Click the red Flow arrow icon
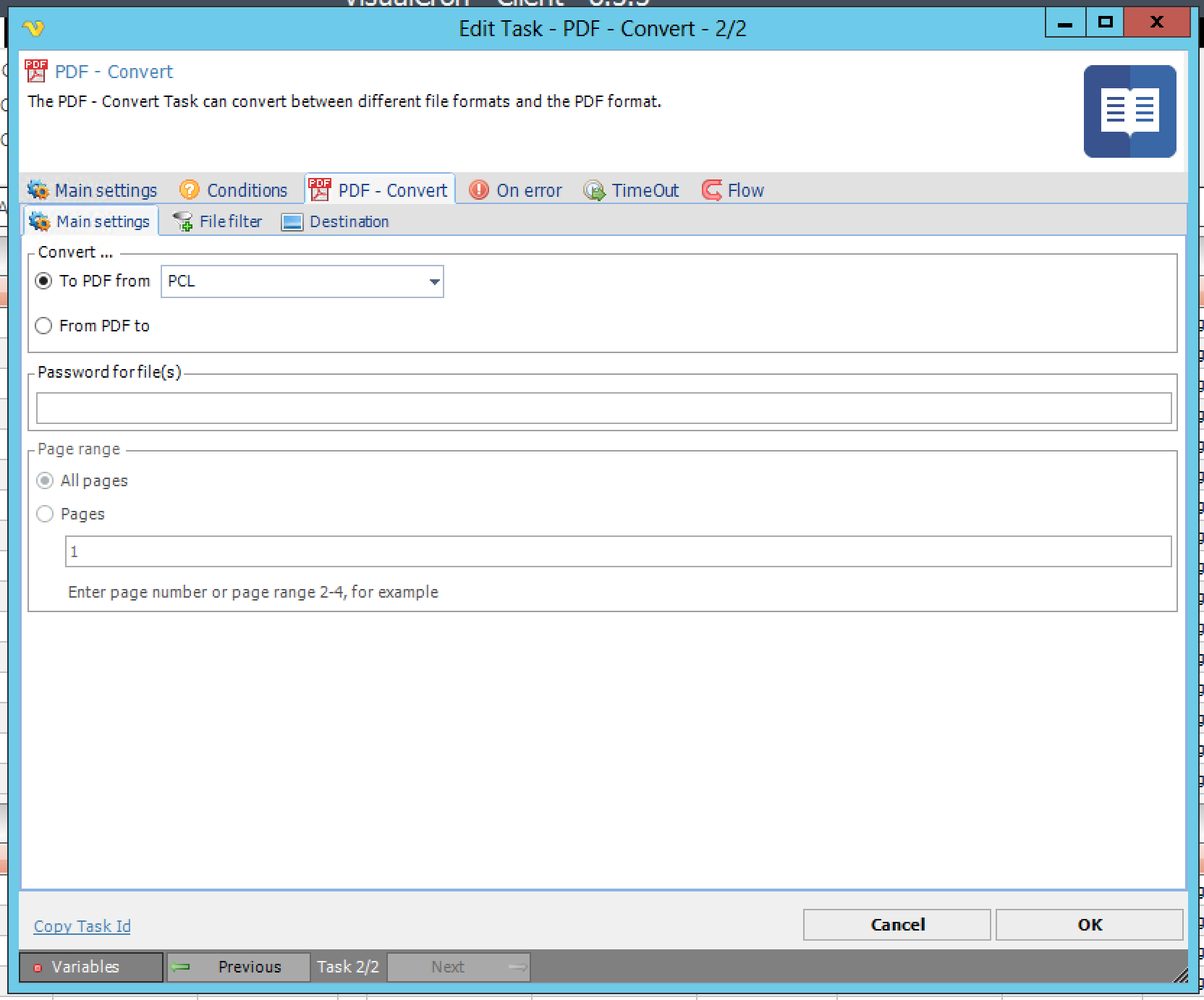The width and height of the screenshot is (1204, 1000). pyautogui.click(x=711, y=190)
